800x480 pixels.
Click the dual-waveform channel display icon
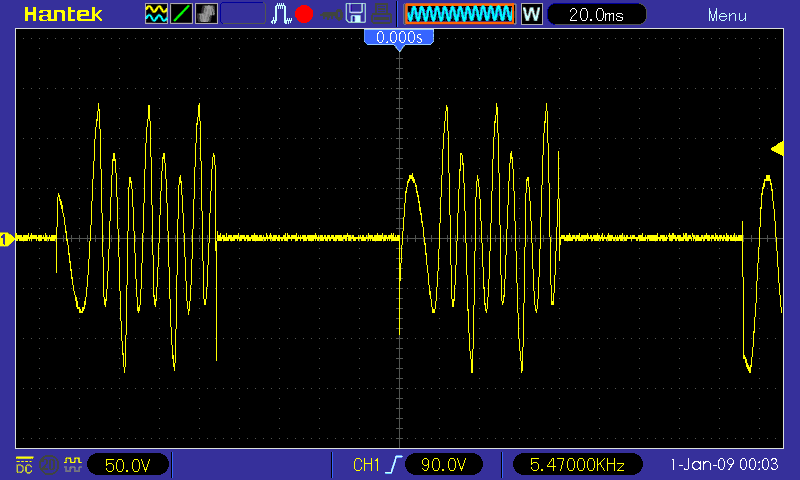(156, 14)
